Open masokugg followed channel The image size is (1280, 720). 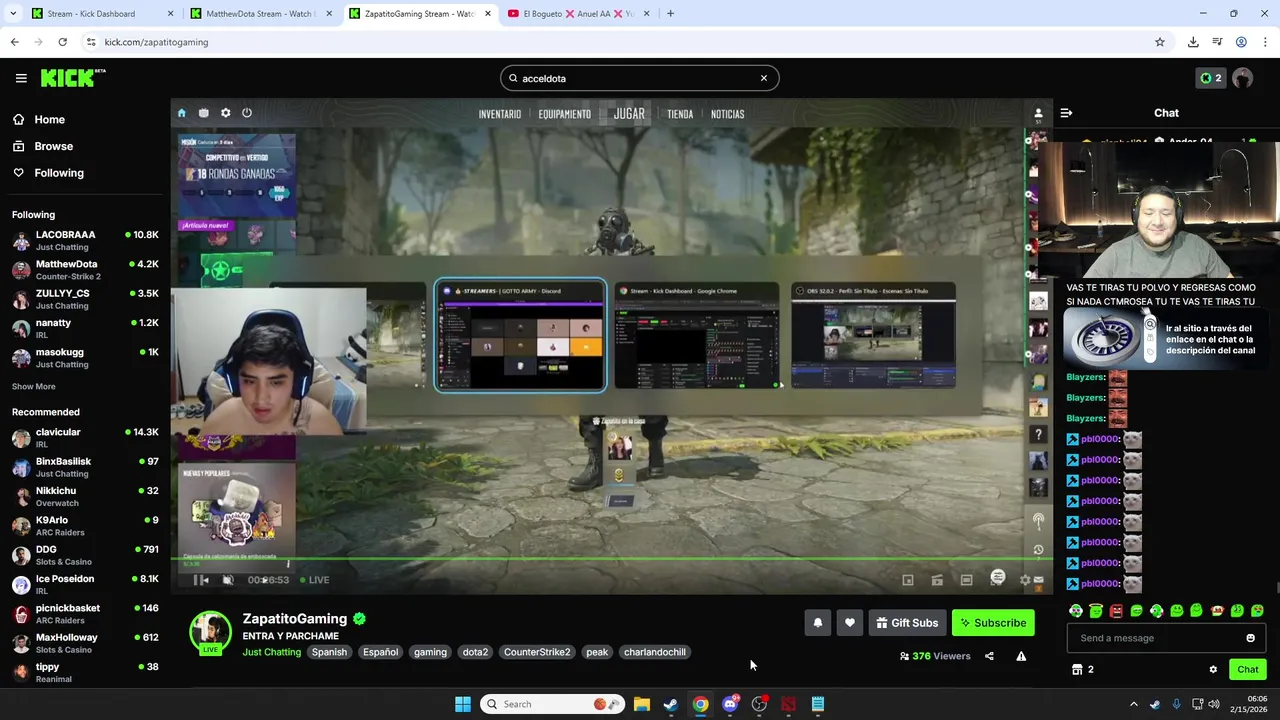click(85, 358)
